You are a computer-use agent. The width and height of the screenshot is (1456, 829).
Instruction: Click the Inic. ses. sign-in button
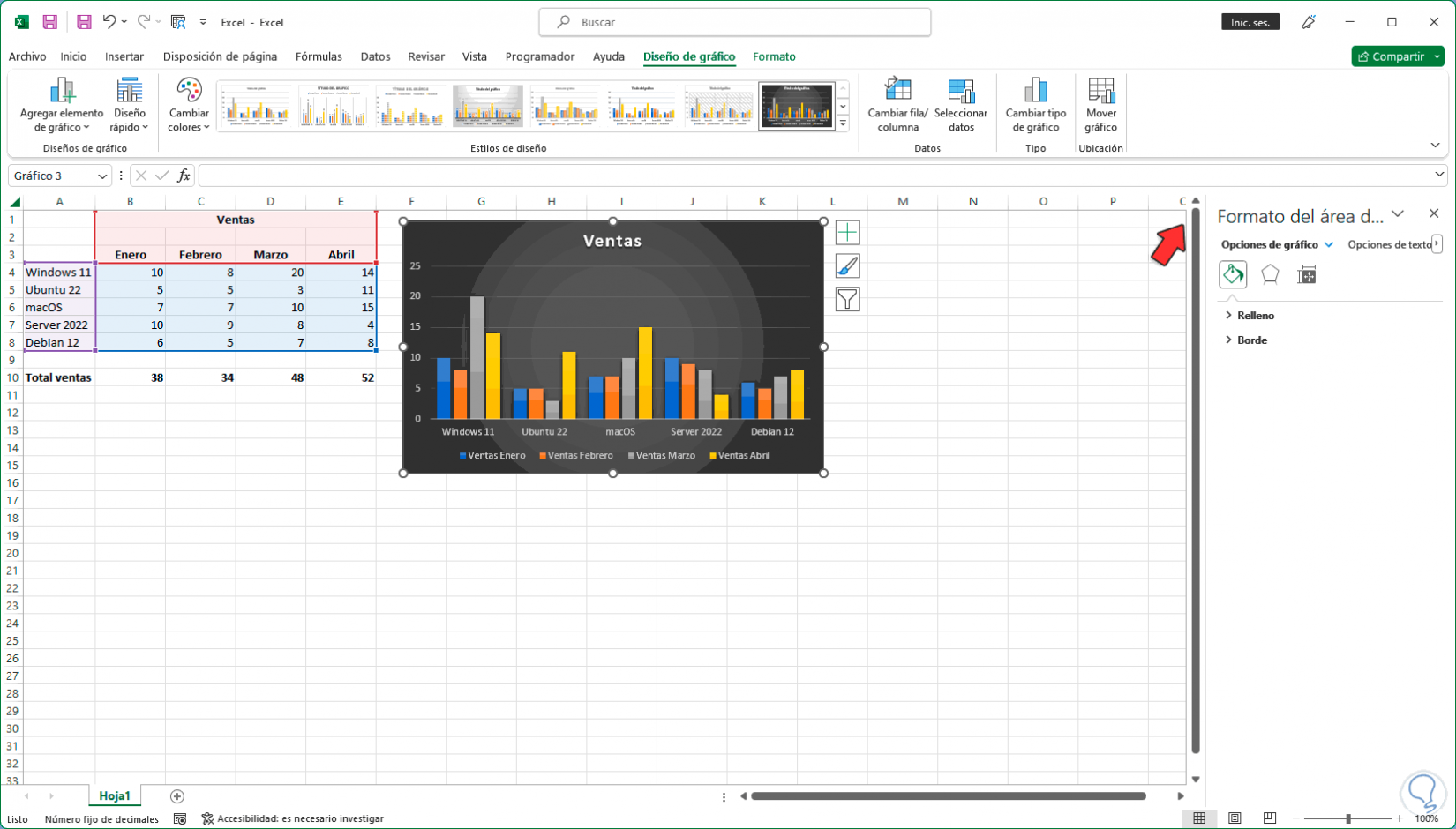(x=1250, y=22)
